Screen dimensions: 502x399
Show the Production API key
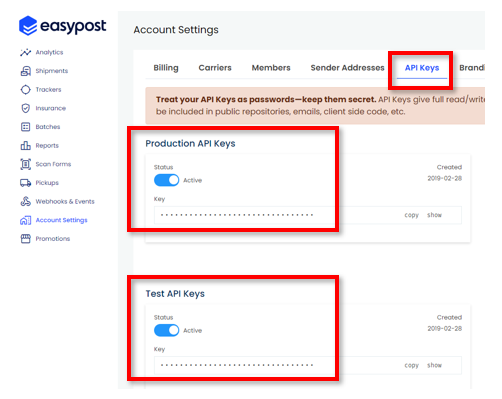click(434, 215)
